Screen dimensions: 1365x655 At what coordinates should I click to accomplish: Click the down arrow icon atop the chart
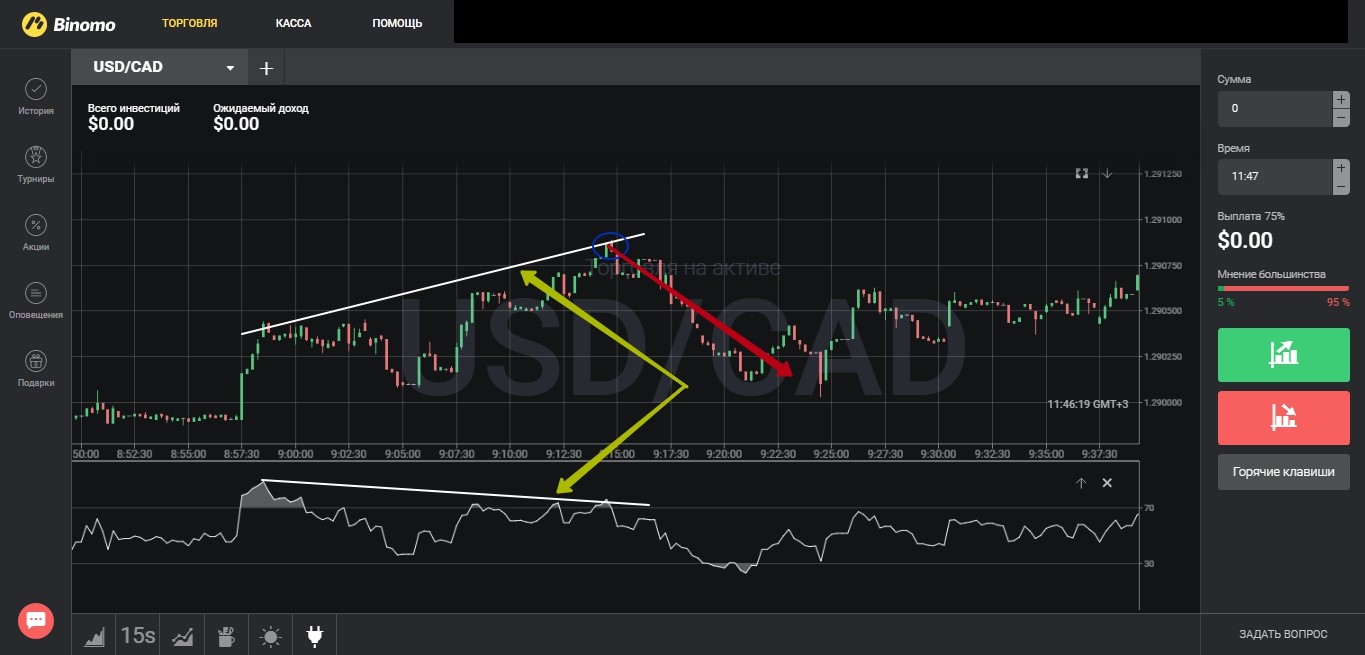1107,173
